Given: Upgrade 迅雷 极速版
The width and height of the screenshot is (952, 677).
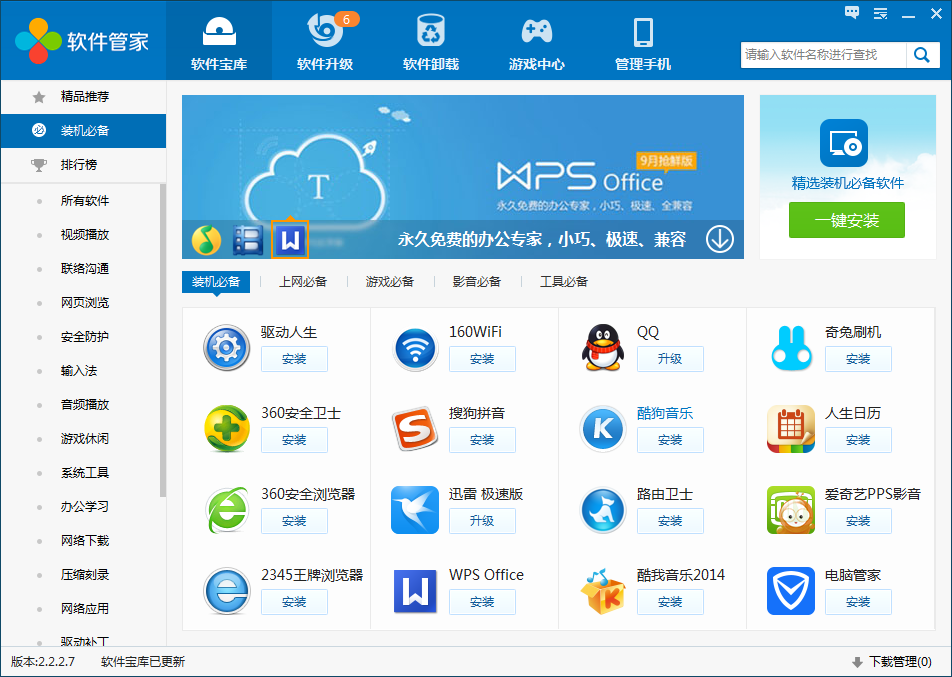Looking at the screenshot, I should [x=482, y=521].
